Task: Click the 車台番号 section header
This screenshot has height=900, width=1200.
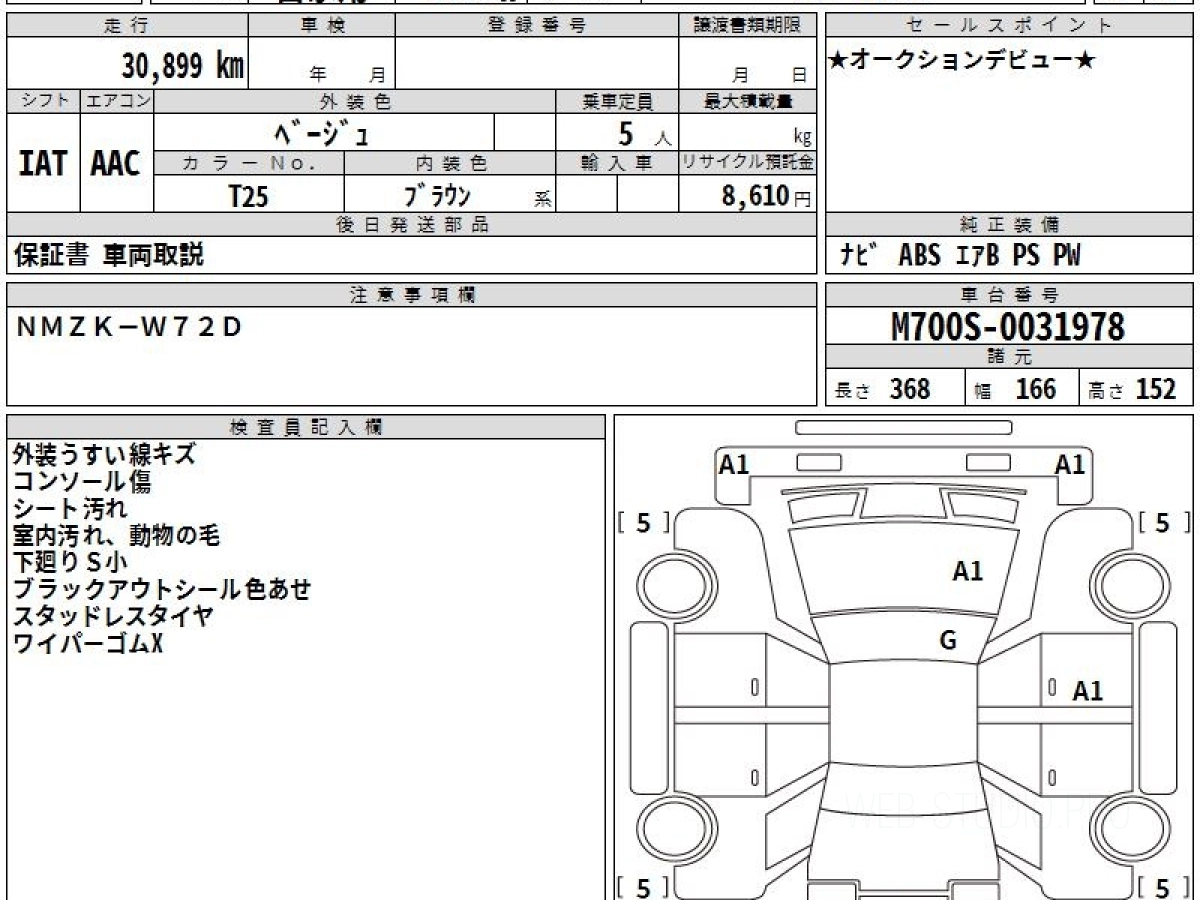Action: [1009, 295]
